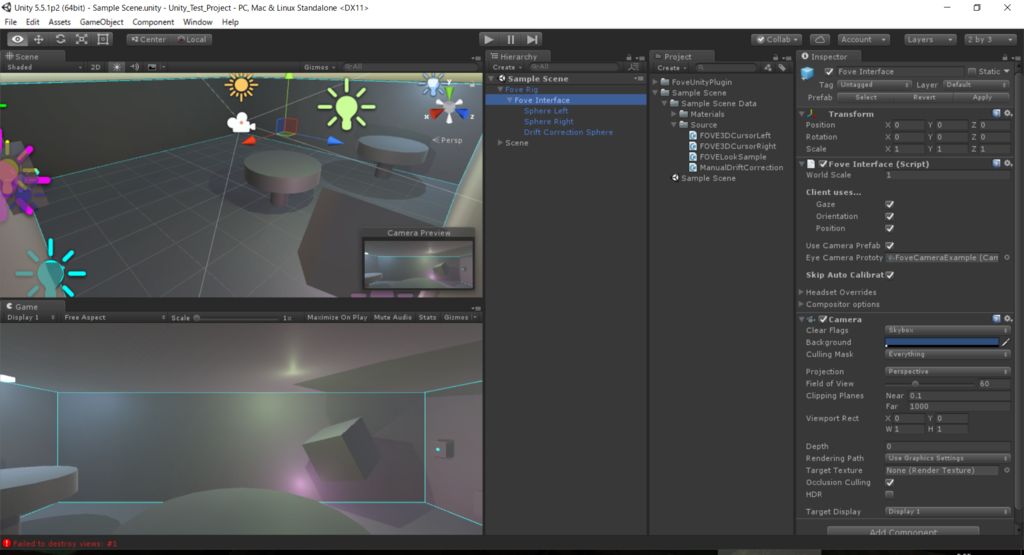Click prefab Revert button

click(x=924, y=97)
